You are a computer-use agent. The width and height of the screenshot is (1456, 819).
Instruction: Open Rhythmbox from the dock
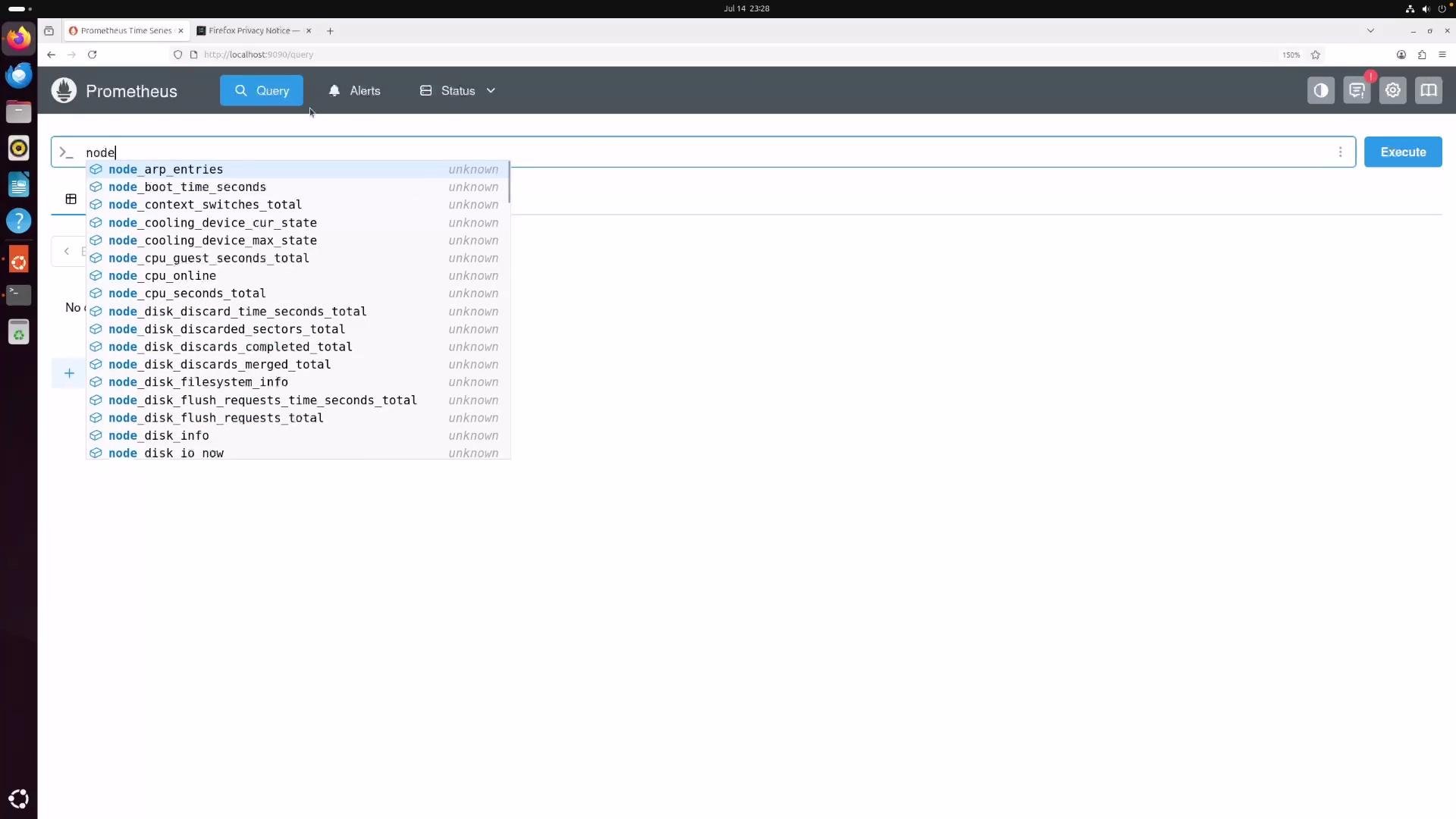(19, 148)
